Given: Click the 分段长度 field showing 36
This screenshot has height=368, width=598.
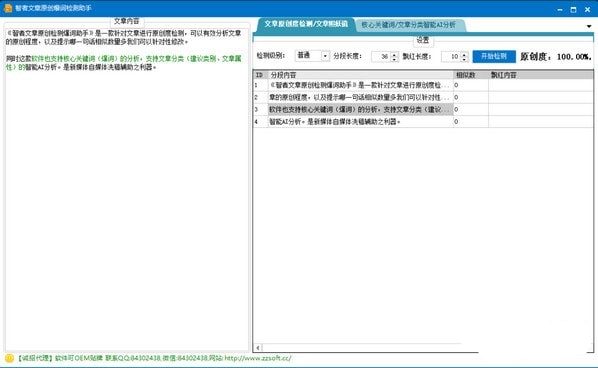Looking at the screenshot, I should pos(381,56).
